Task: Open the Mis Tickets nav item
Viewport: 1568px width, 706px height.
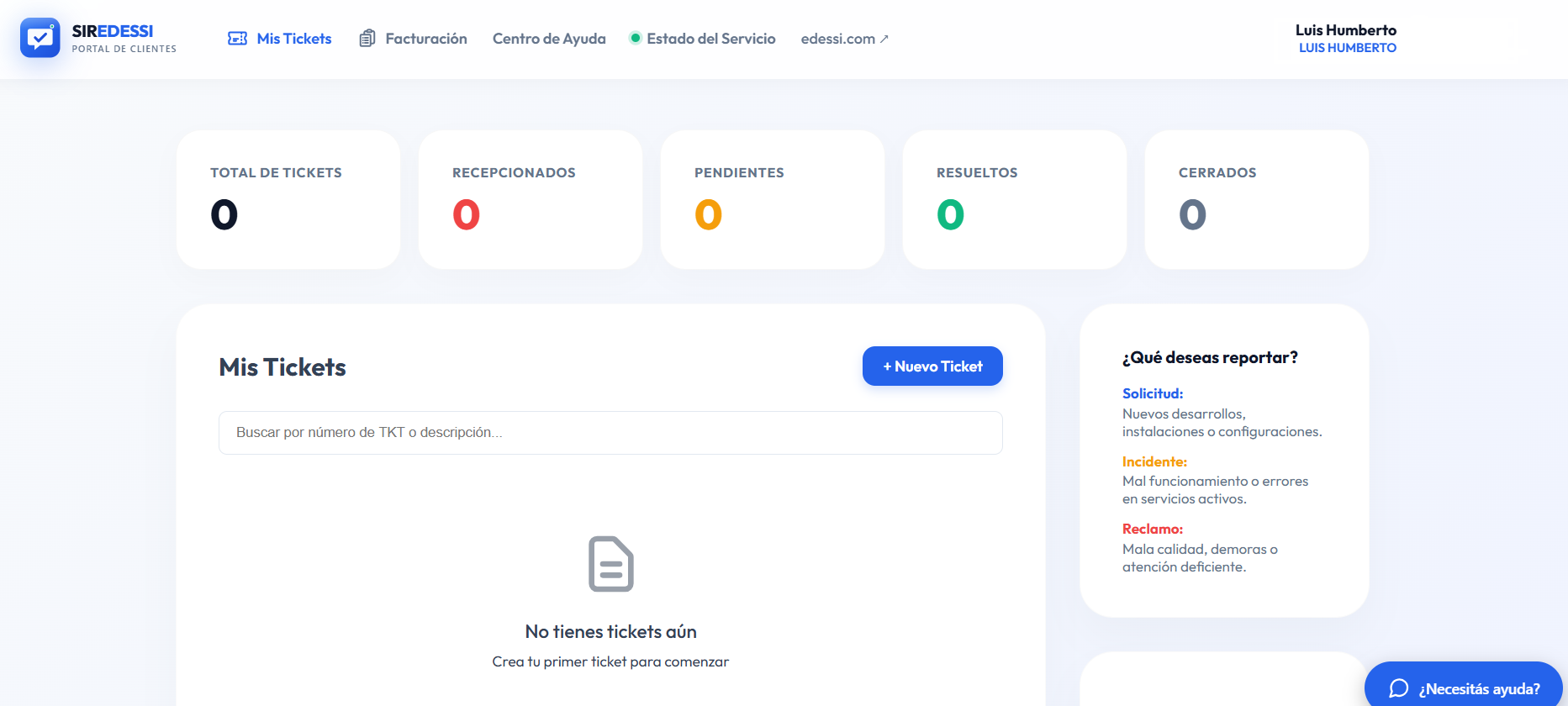Action: click(x=280, y=39)
